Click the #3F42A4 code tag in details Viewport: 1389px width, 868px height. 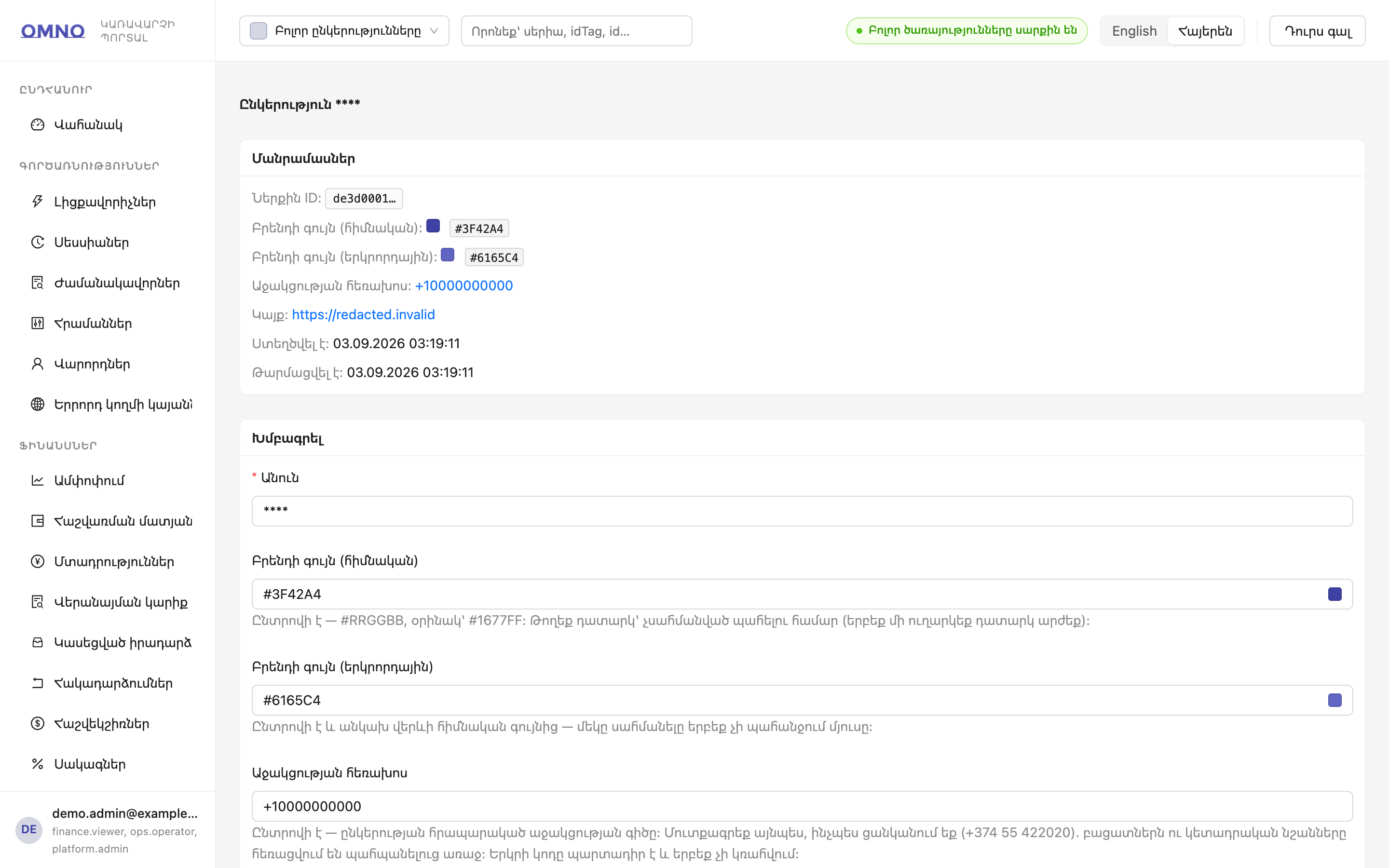point(479,229)
